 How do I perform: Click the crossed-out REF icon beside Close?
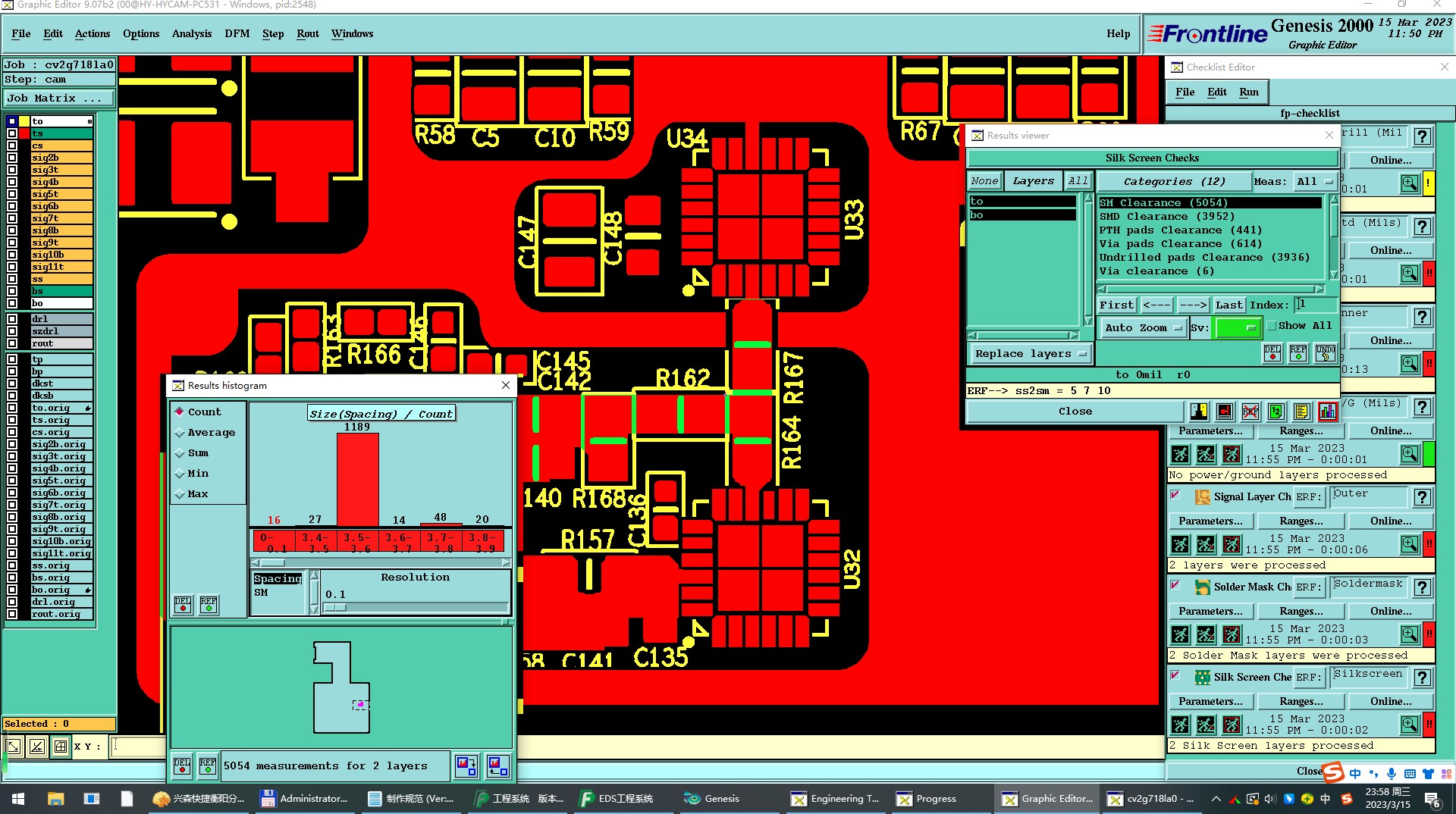click(1250, 412)
